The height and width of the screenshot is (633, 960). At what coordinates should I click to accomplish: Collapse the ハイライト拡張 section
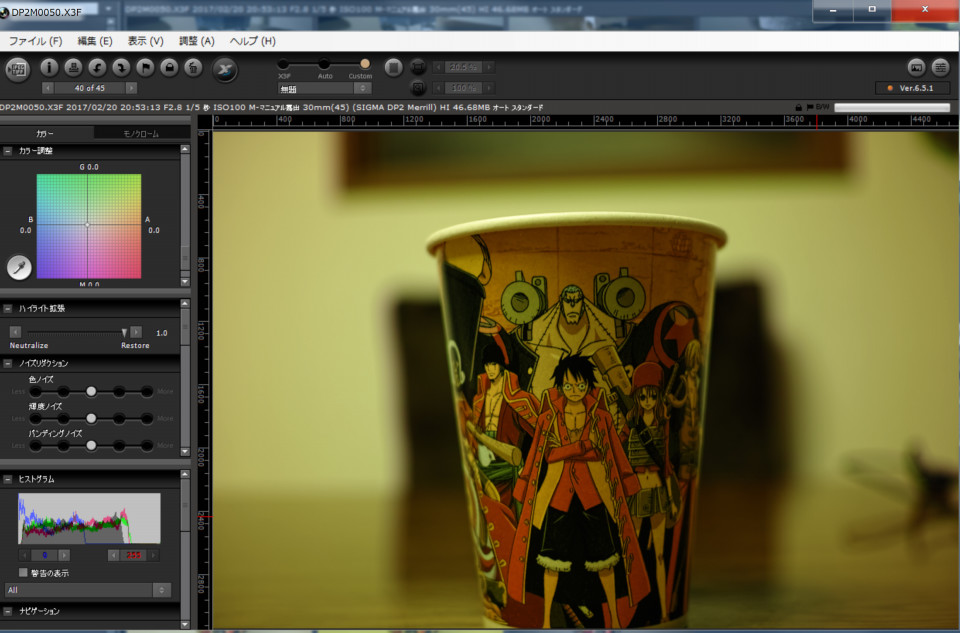(x=7, y=309)
